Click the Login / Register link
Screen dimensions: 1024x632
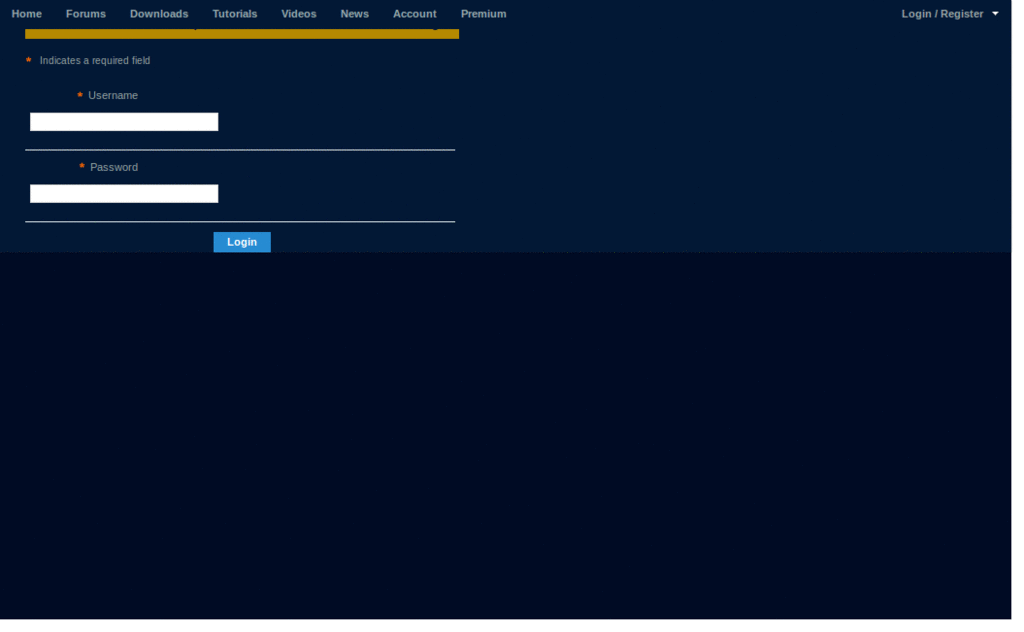pyautogui.click(x=942, y=14)
